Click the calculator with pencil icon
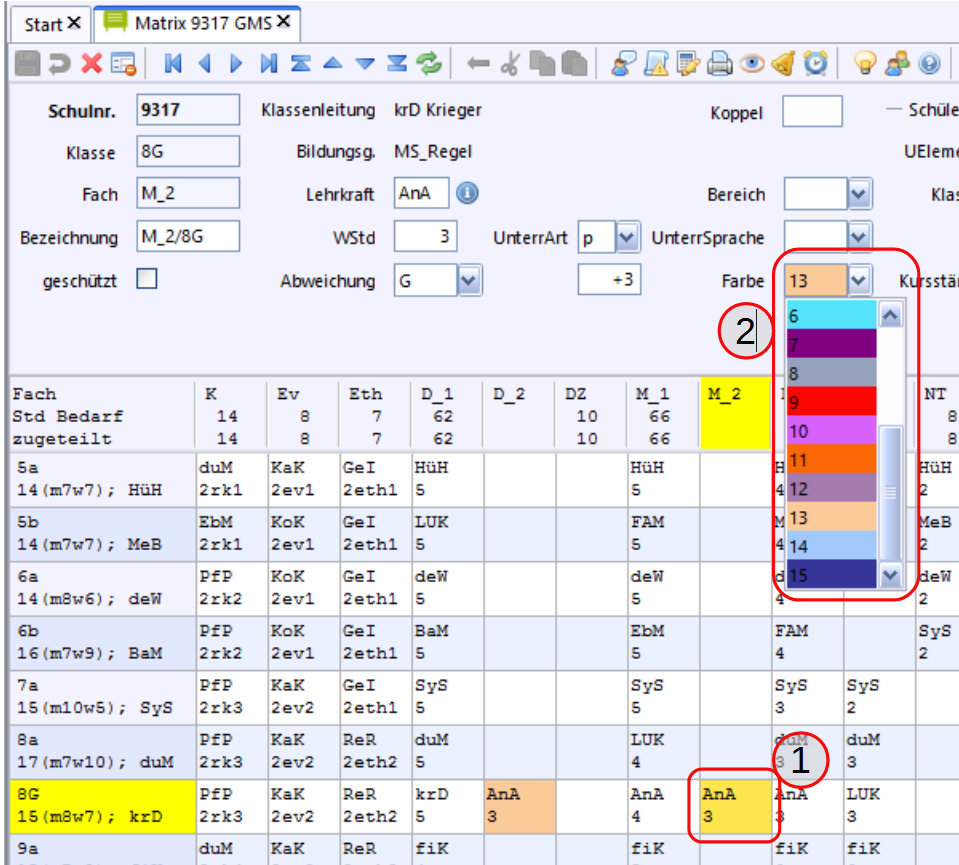 688,63
